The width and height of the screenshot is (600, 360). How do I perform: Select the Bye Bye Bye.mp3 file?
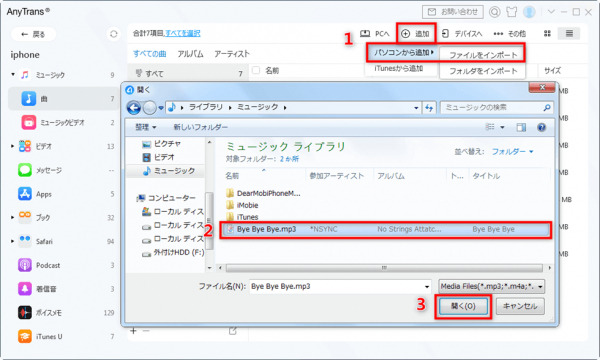click(385, 229)
